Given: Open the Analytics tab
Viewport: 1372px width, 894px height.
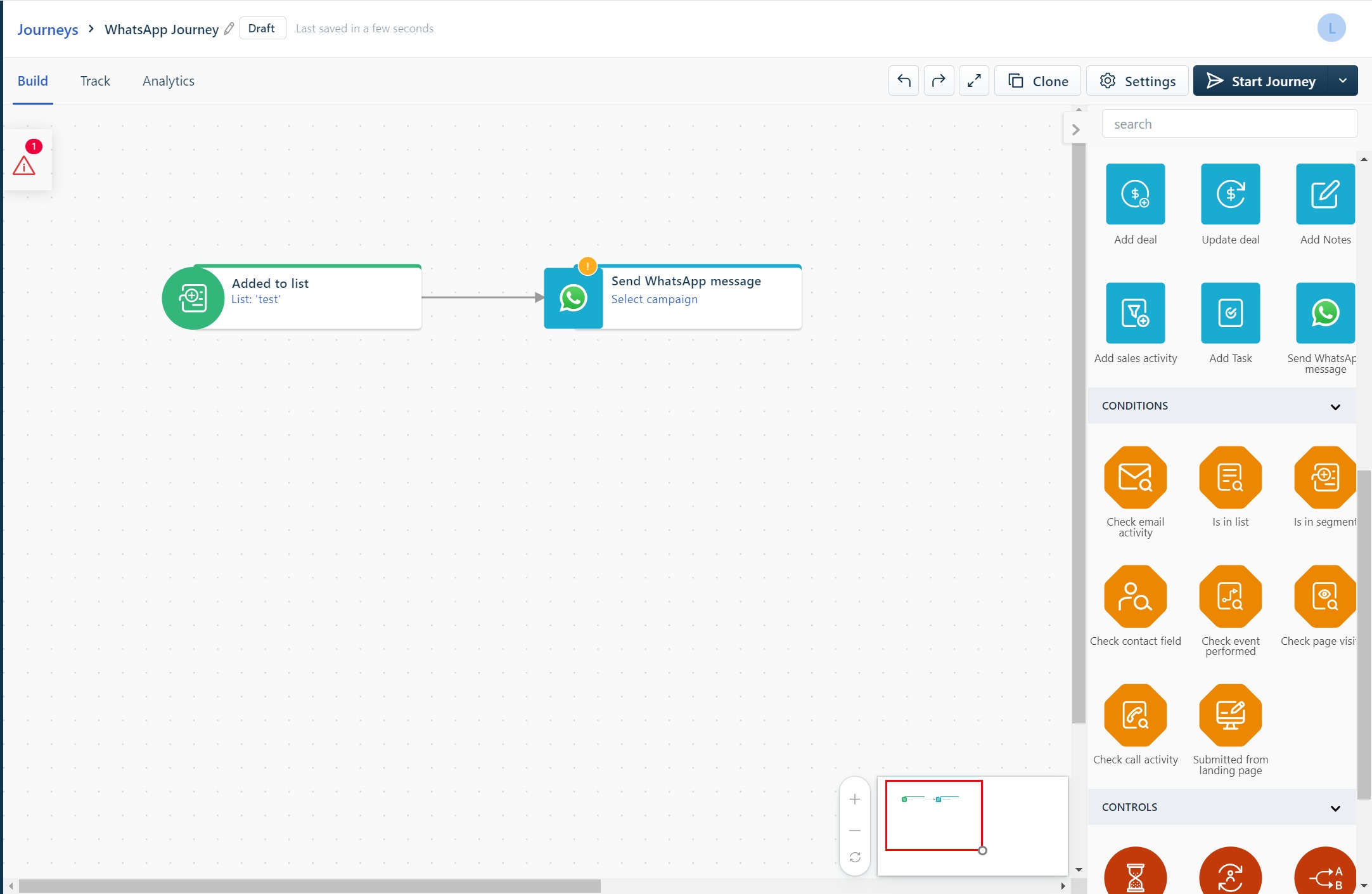Looking at the screenshot, I should coord(168,81).
